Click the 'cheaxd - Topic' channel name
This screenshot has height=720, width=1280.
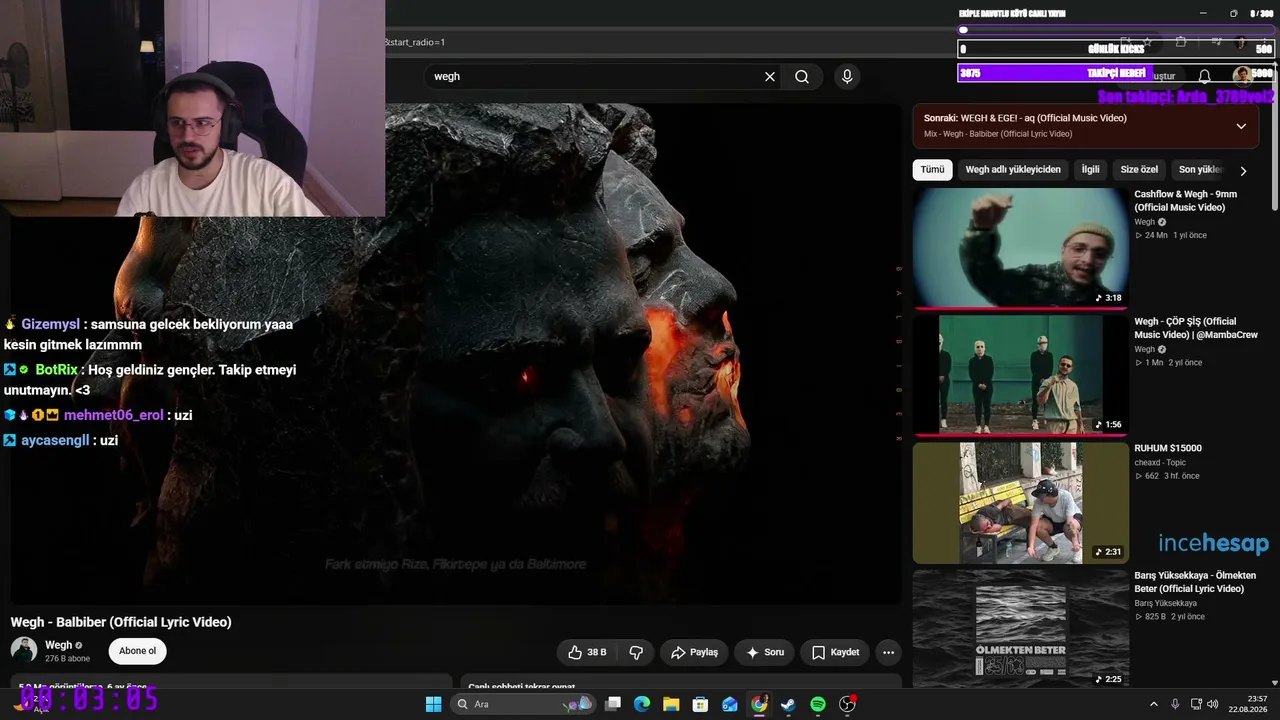1160,462
